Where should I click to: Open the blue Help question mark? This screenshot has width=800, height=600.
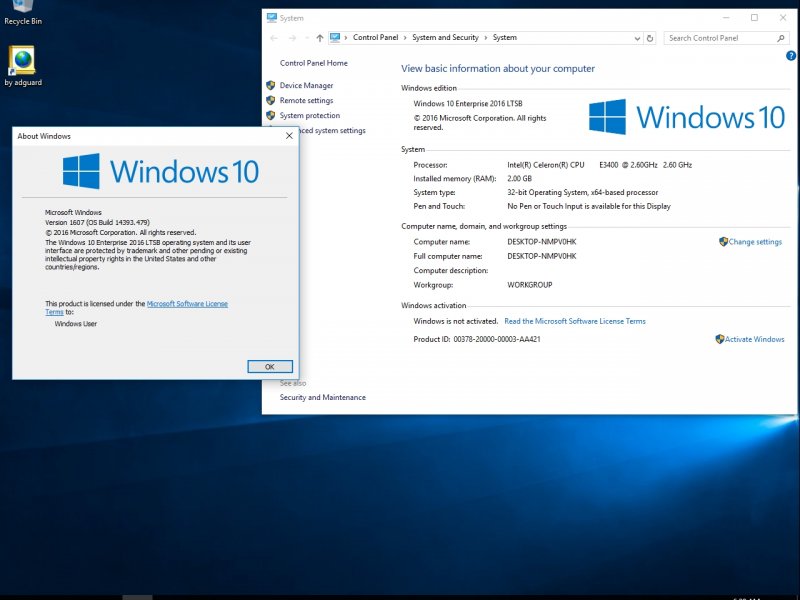pos(791,56)
